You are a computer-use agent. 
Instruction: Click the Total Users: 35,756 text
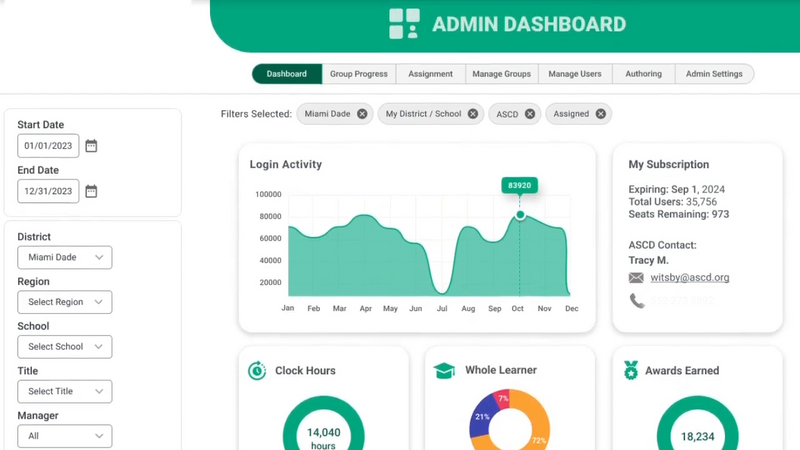(672, 202)
